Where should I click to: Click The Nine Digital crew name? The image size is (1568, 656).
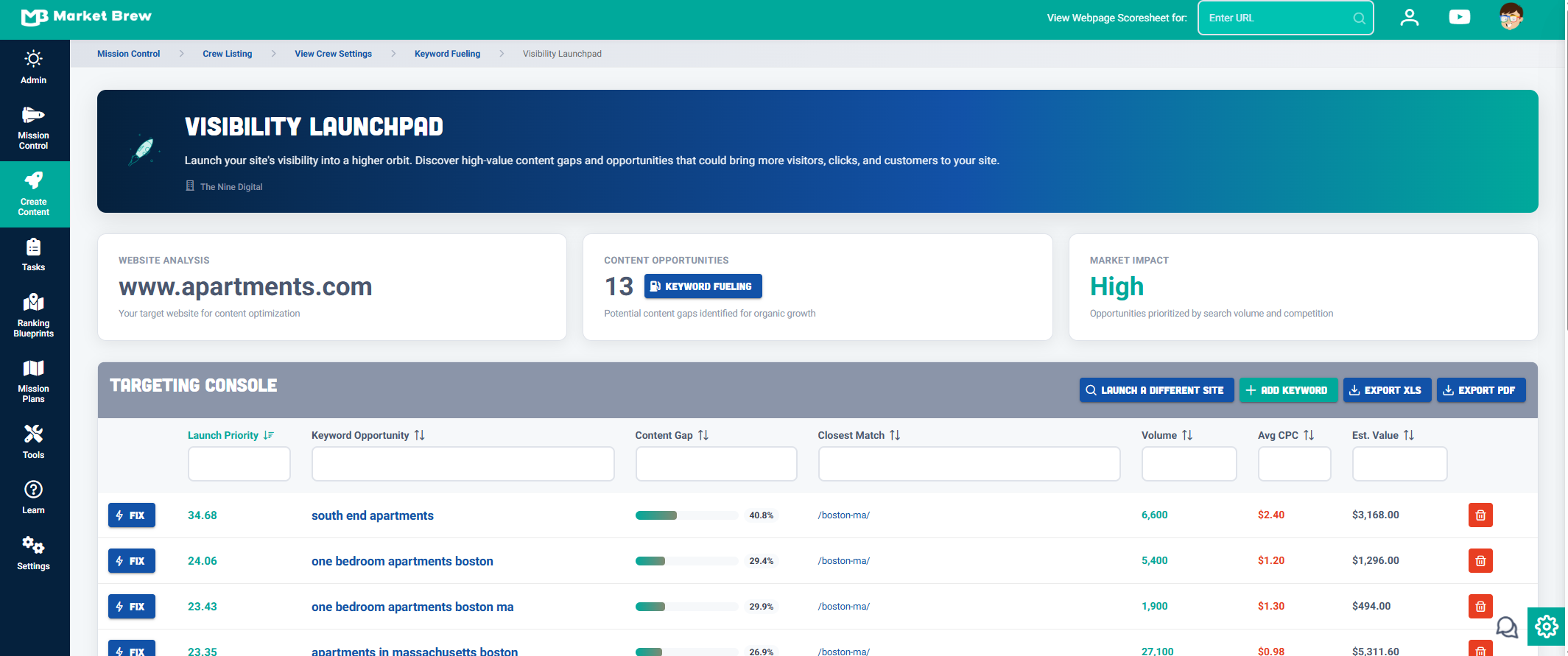(x=231, y=187)
